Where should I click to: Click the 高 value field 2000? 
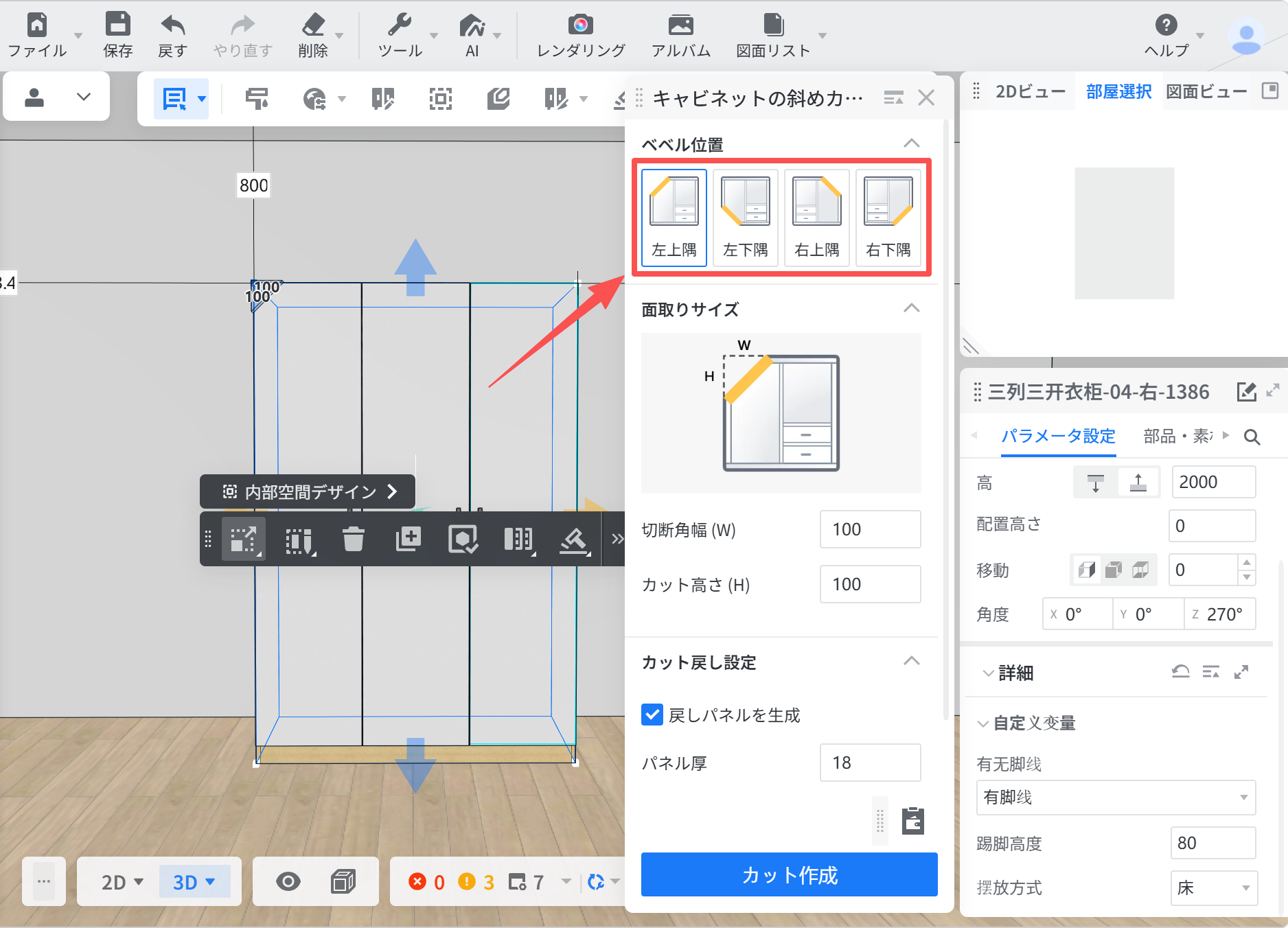pos(1214,482)
